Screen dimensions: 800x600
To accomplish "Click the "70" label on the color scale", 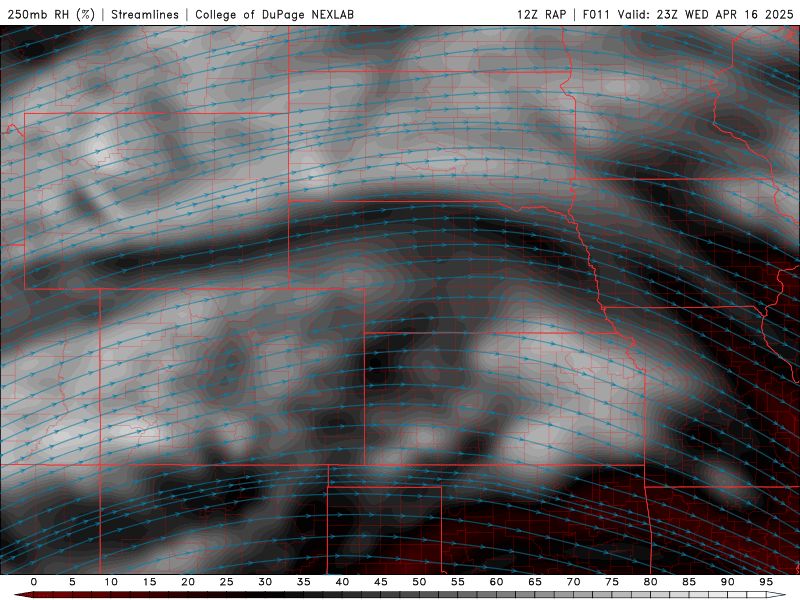I will pos(573,582).
